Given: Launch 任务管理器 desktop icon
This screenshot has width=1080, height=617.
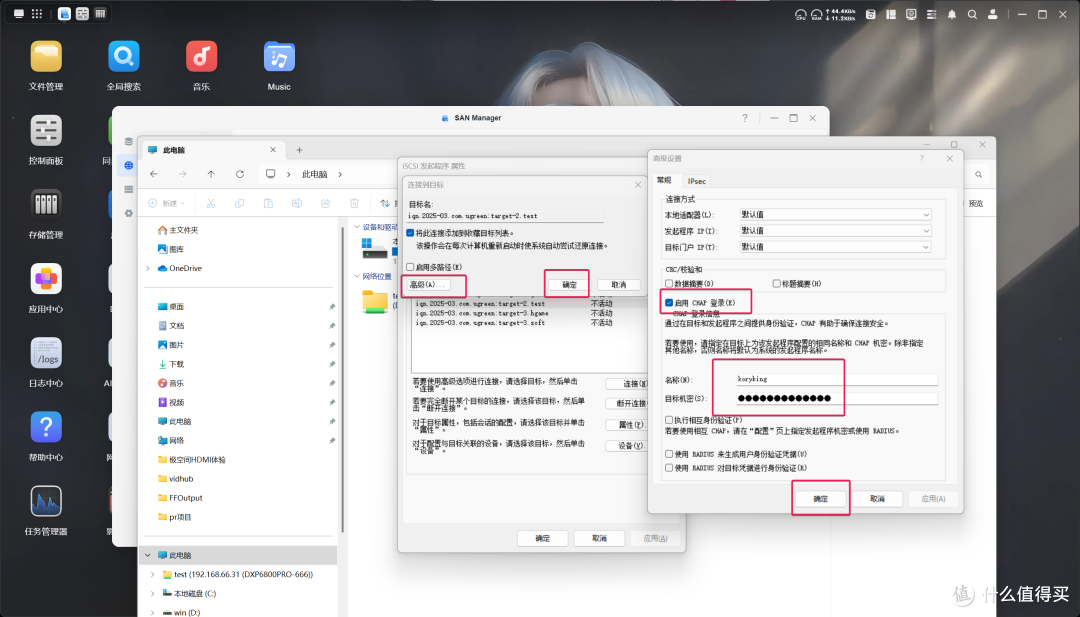Looking at the screenshot, I should [46, 502].
